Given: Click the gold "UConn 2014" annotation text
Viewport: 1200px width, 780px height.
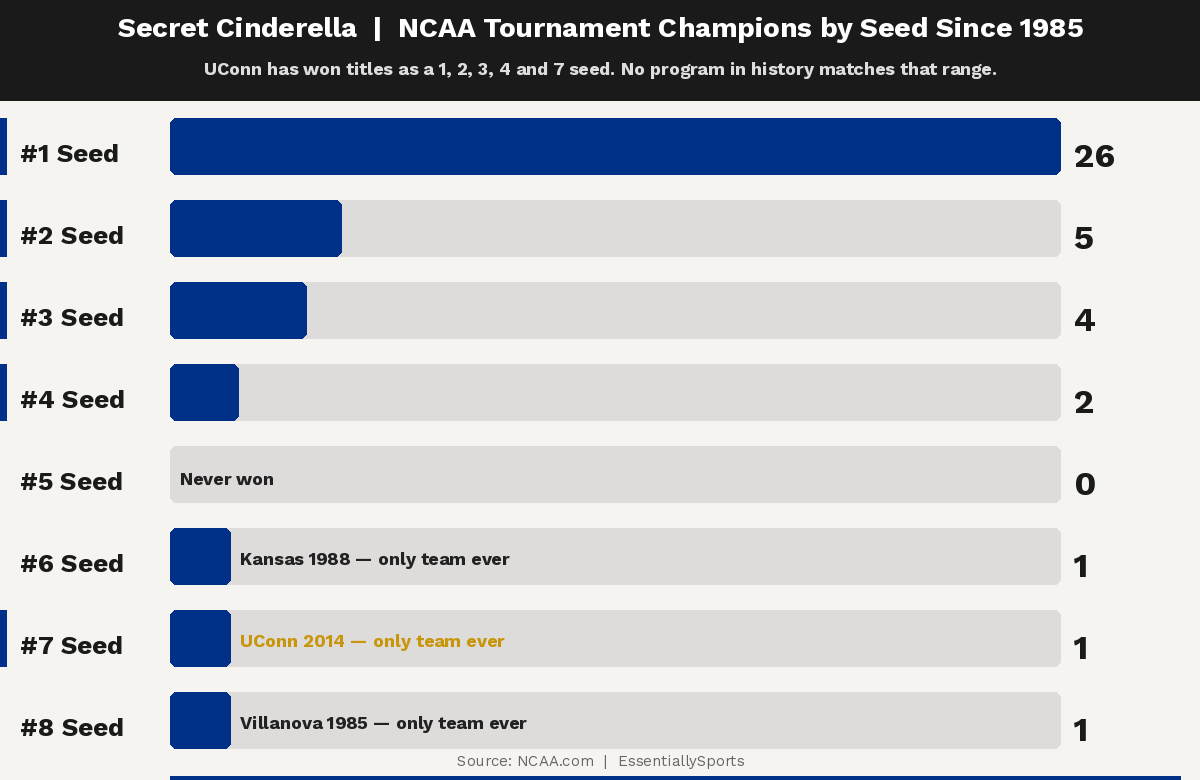Looking at the screenshot, I should tap(372, 642).
